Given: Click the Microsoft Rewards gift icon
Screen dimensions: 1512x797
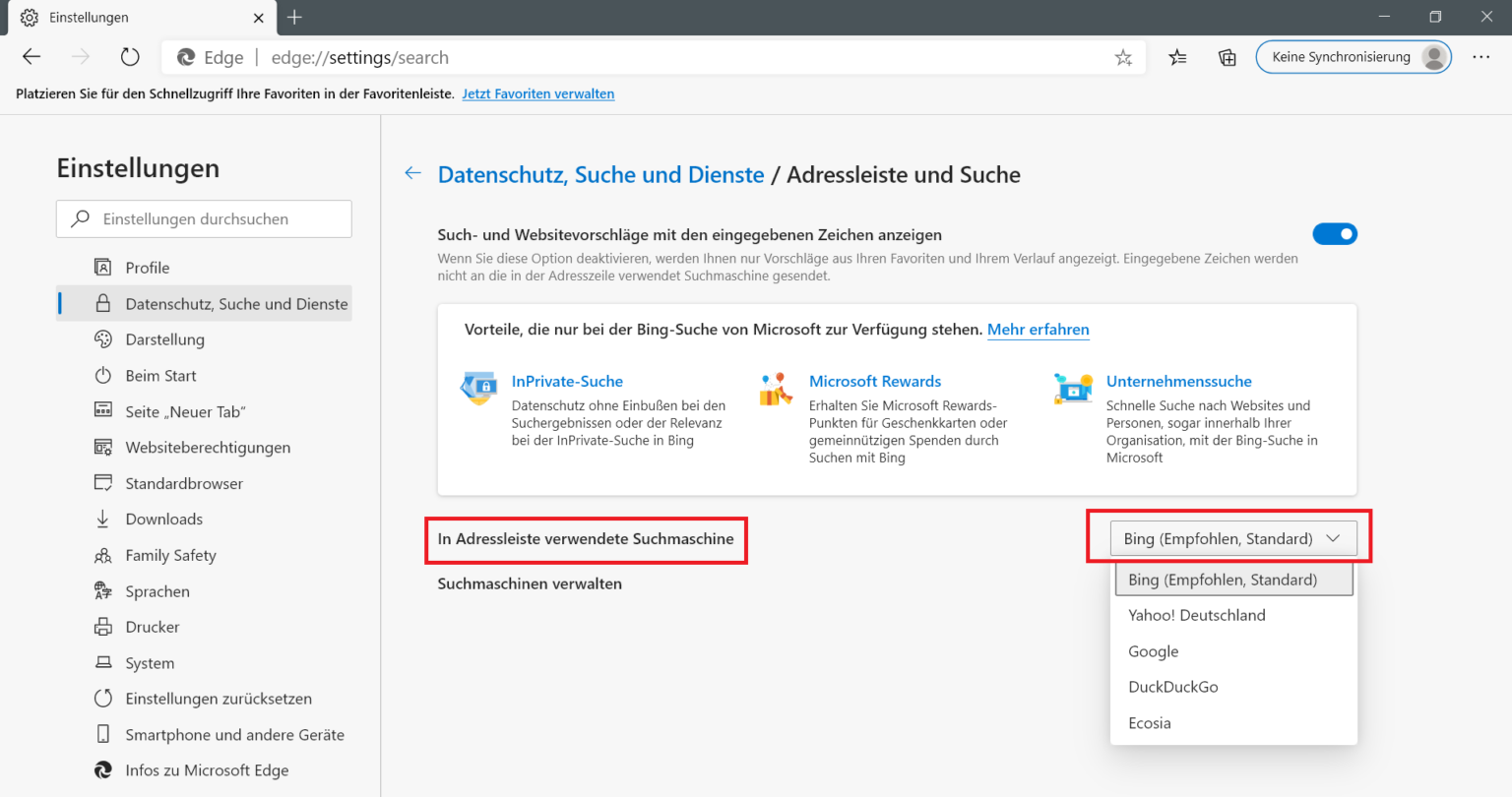Looking at the screenshot, I should coord(776,389).
